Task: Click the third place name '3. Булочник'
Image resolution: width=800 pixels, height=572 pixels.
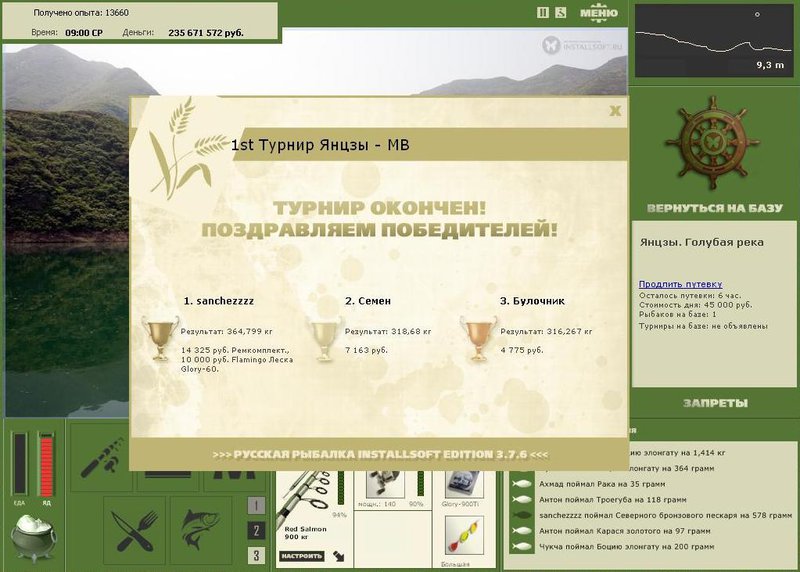Action: tap(532, 301)
